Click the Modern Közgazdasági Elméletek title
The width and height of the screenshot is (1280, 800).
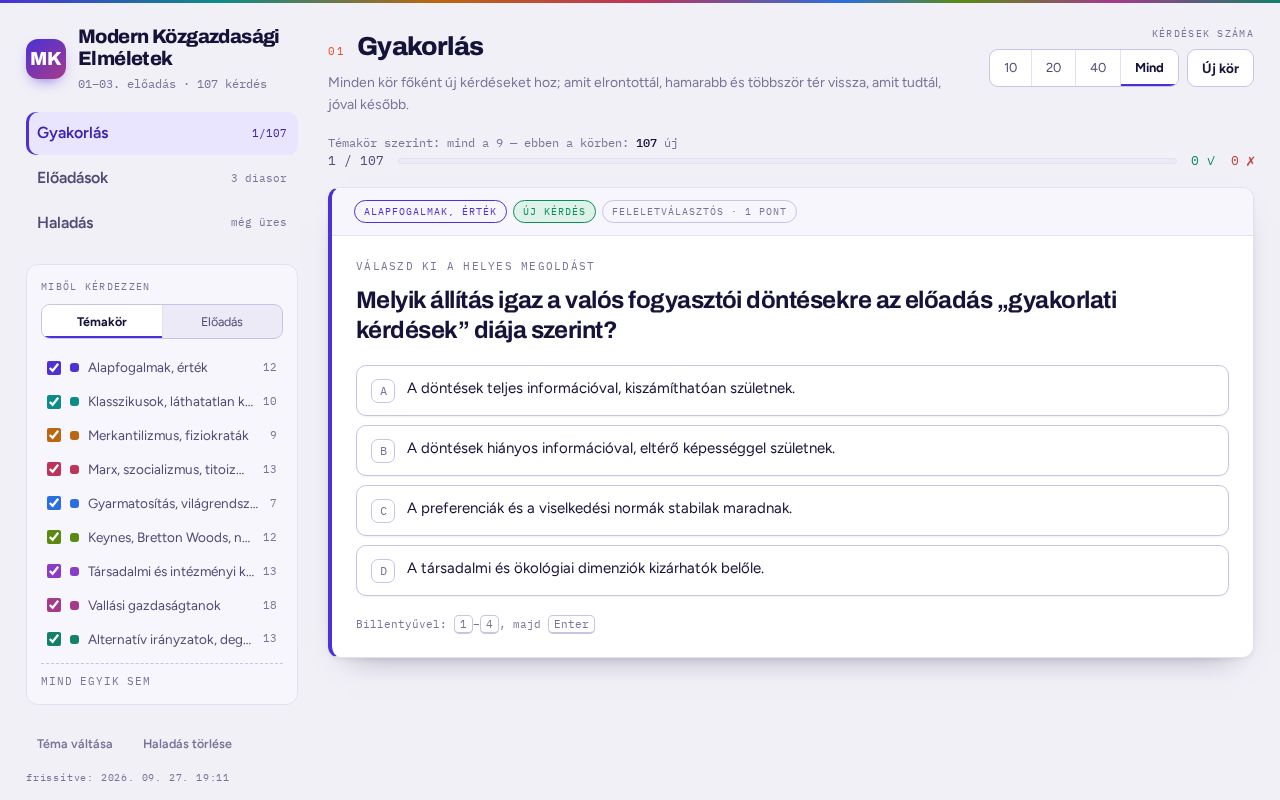pyautogui.click(x=178, y=48)
